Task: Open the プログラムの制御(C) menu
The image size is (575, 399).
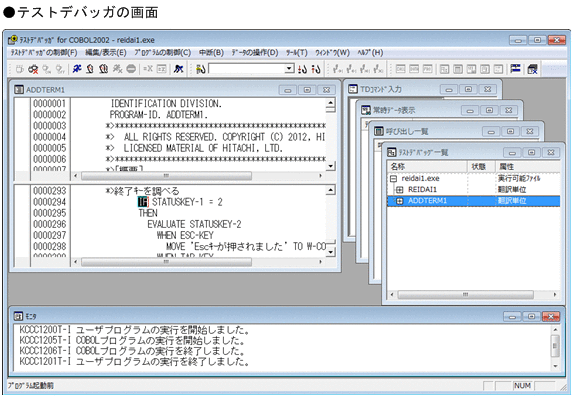Action: coord(162,52)
